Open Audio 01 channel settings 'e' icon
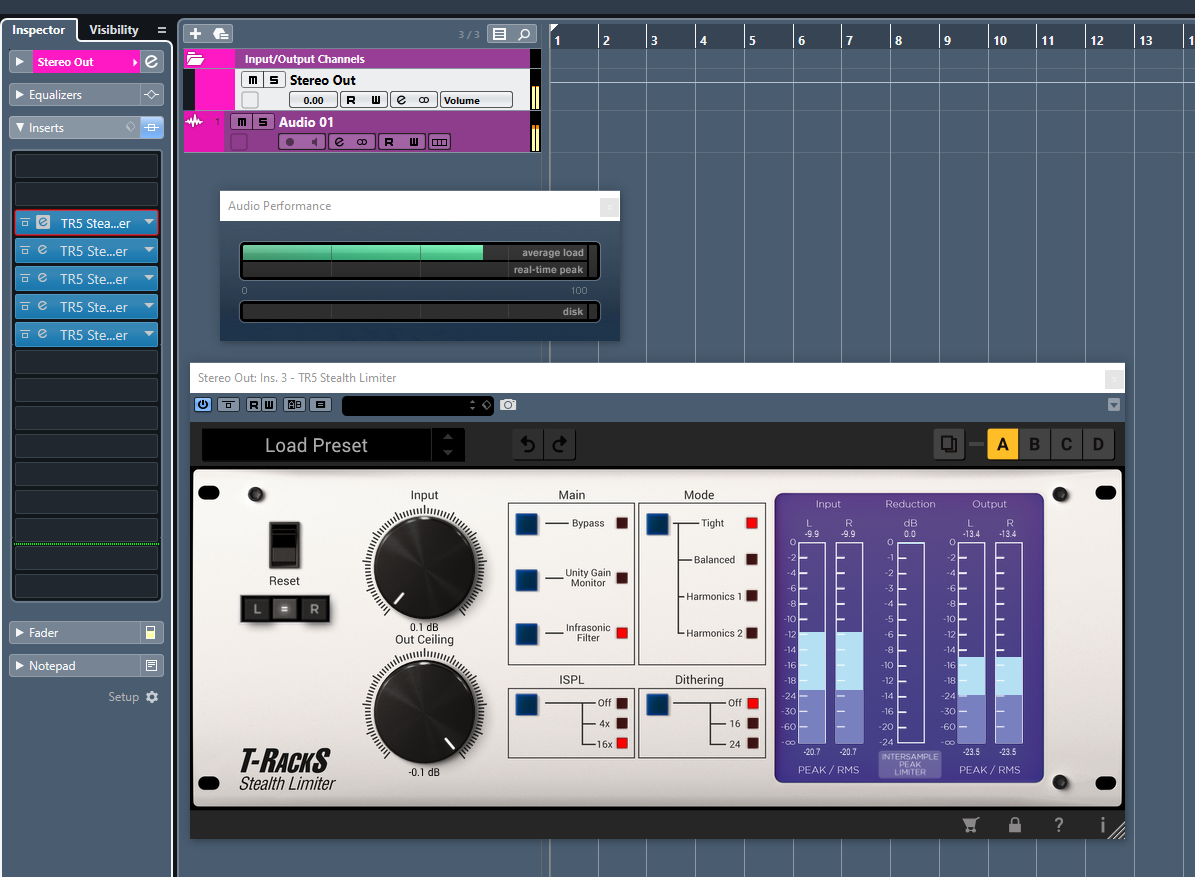The width and height of the screenshot is (1195, 877). [x=340, y=142]
